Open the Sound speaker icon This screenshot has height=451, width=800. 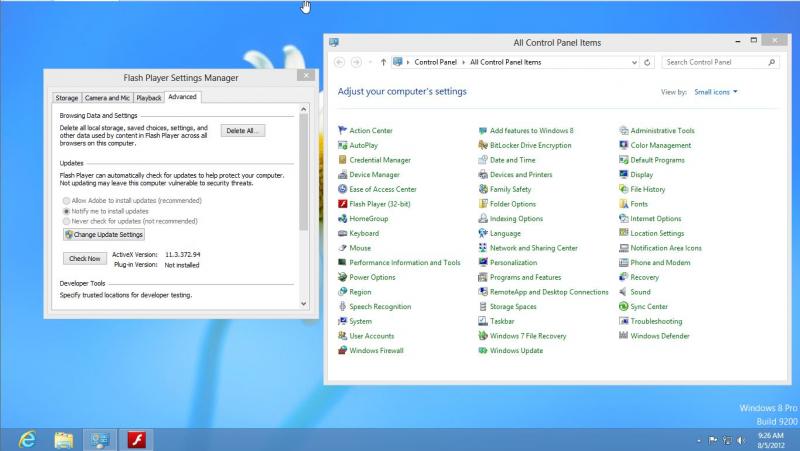tap(623, 292)
